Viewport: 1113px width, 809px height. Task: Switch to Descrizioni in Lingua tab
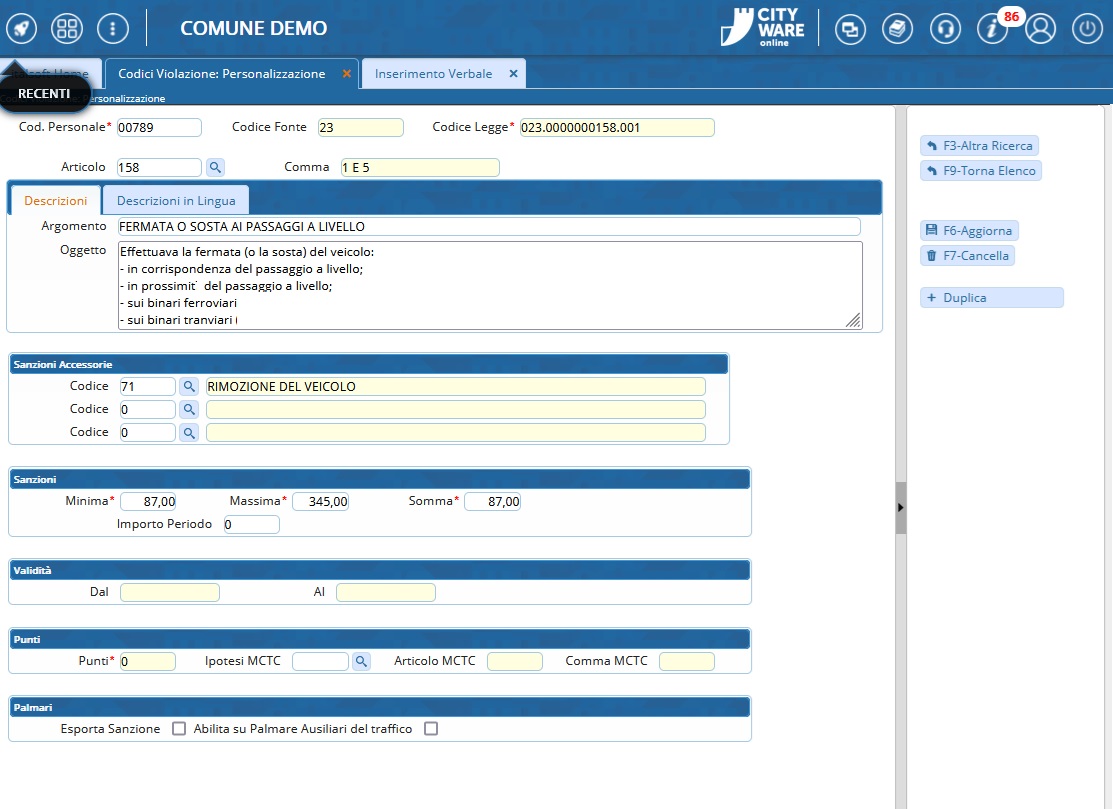coord(176,201)
